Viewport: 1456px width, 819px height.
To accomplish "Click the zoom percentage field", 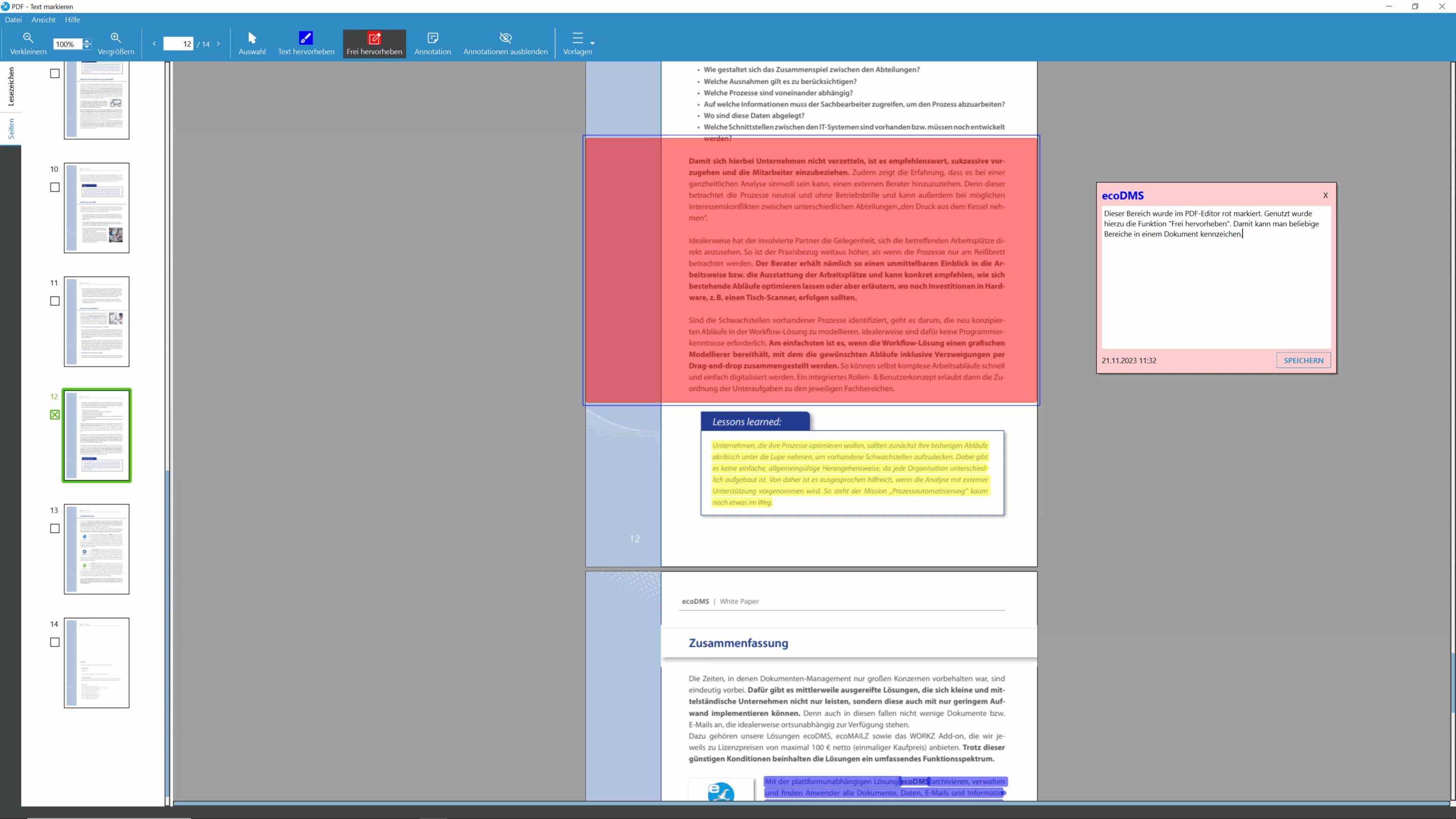I will 67,44.
